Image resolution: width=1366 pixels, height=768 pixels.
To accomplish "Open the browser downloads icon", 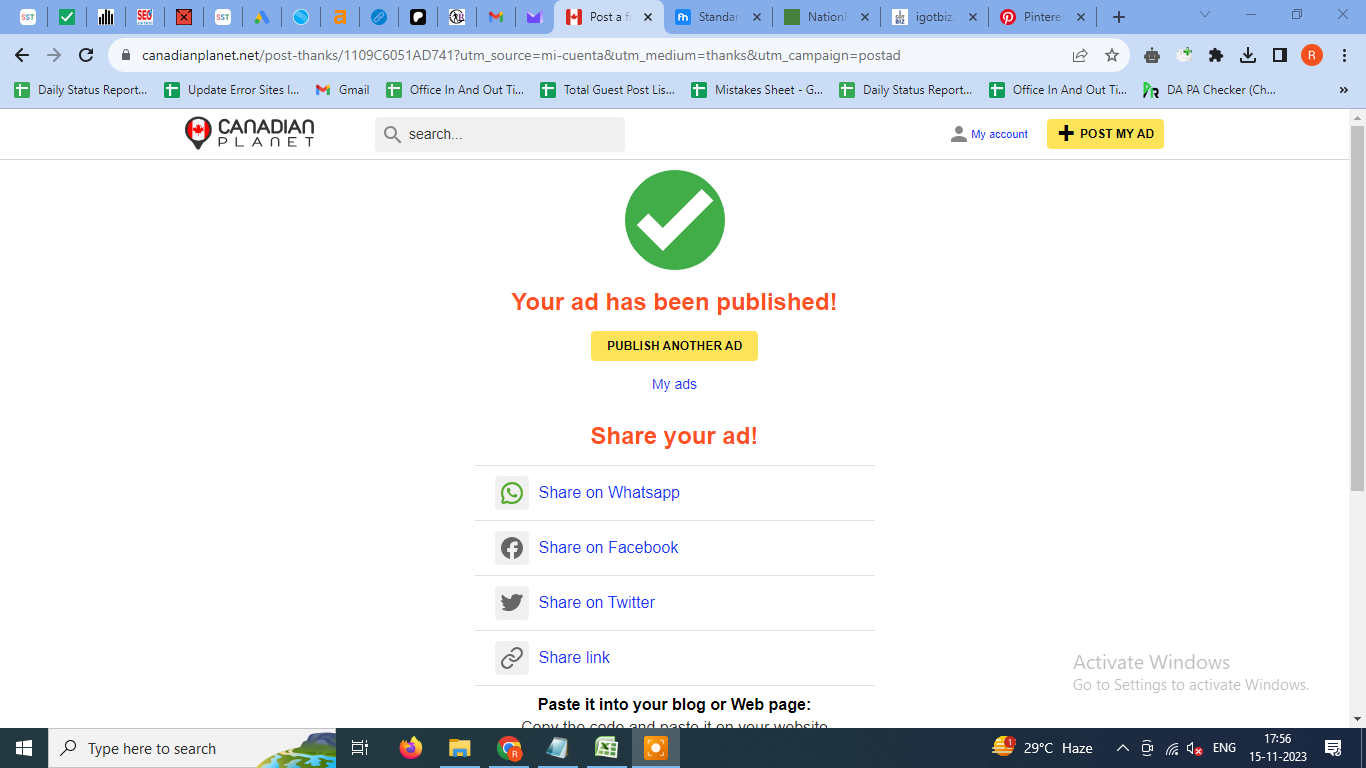I will point(1248,55).
